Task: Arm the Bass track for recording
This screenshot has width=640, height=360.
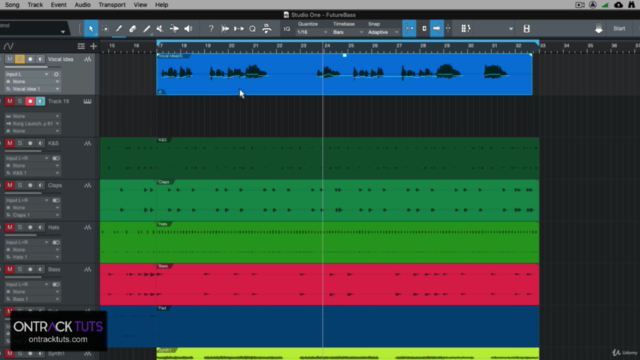Action: (x=30, y=269)
